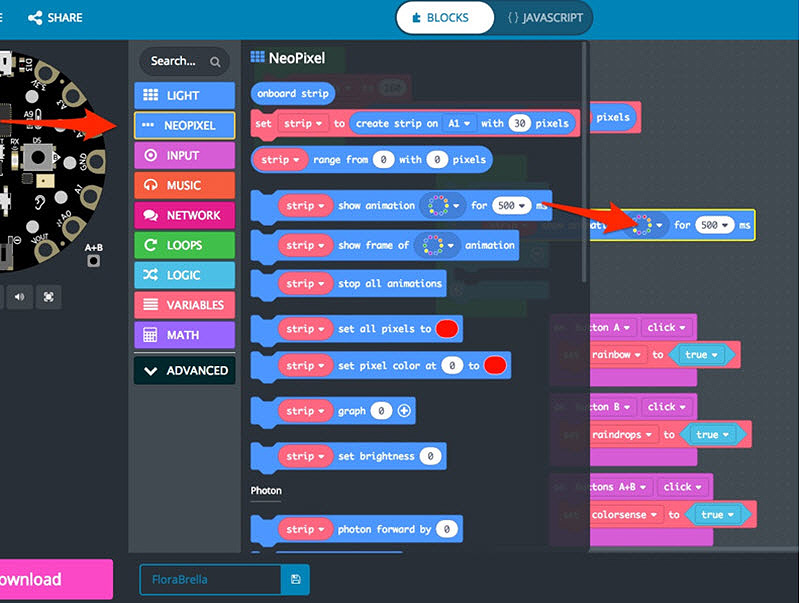
Task: Open the LOOPS category in the toolbox
Action: click(x=184, y=245)
